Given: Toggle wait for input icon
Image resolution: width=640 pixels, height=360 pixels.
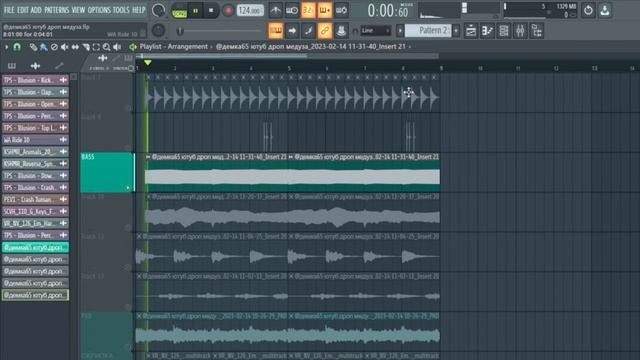Looking at the screenshot, I should click(292, 11).
